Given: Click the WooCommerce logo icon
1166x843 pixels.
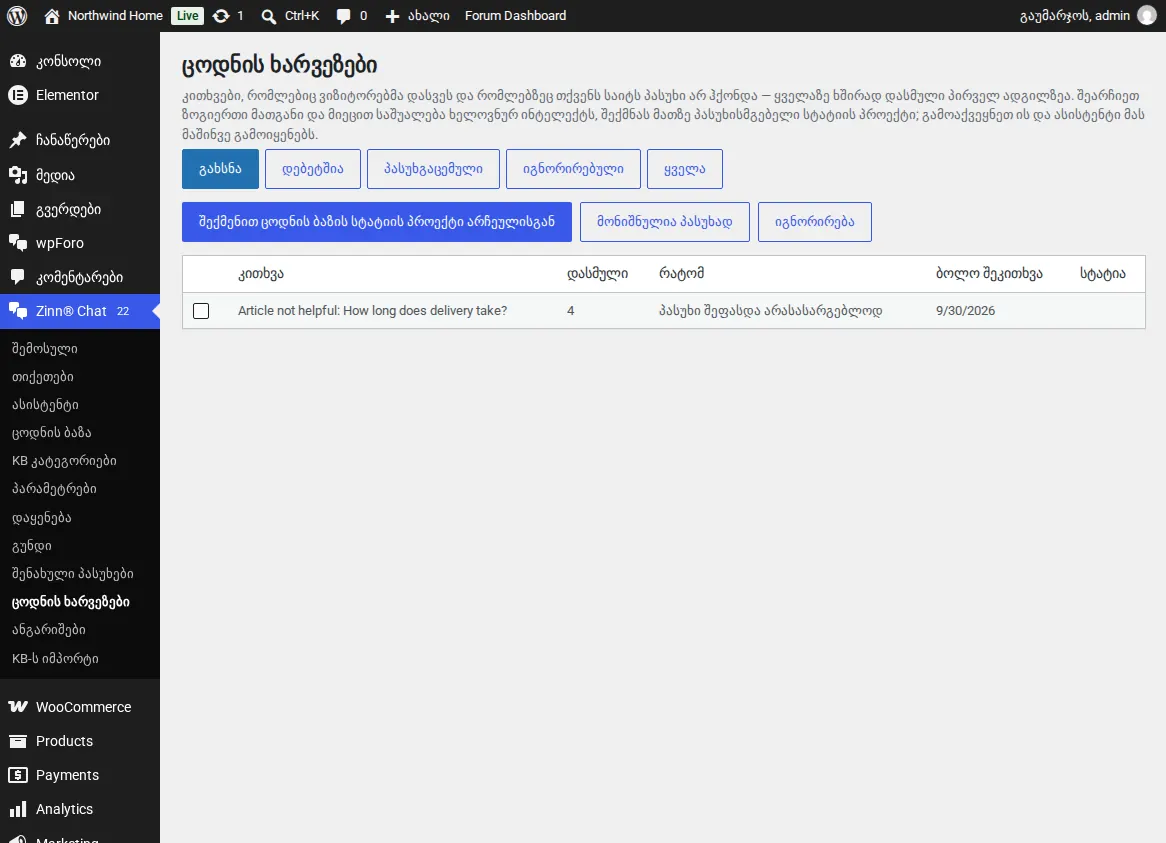Looking at the screenshot, I should [18, 707].
